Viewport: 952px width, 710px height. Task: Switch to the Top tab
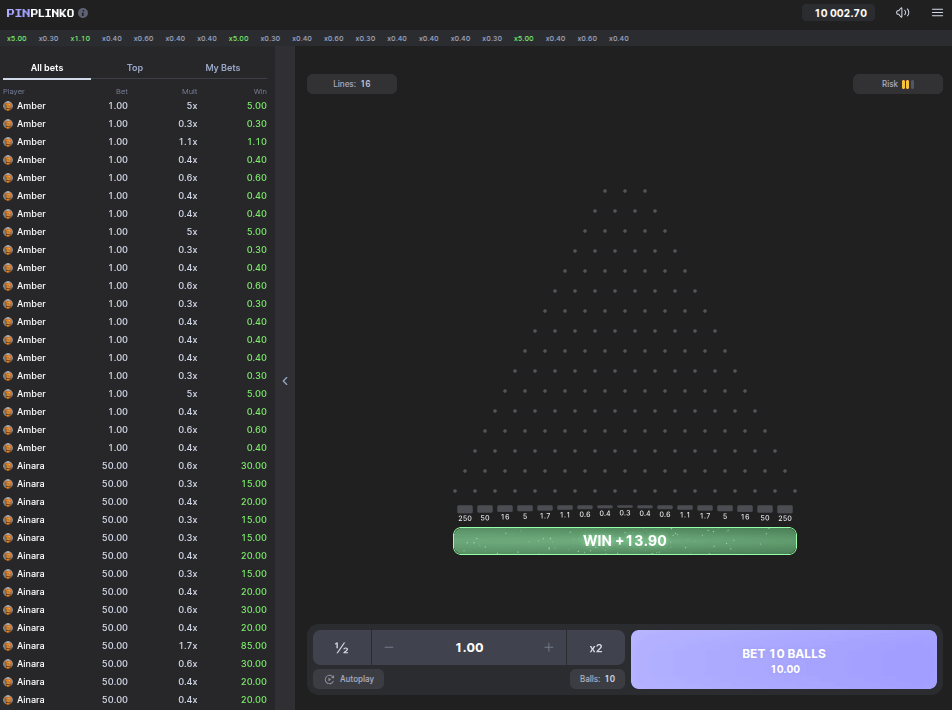coord(135,68)
